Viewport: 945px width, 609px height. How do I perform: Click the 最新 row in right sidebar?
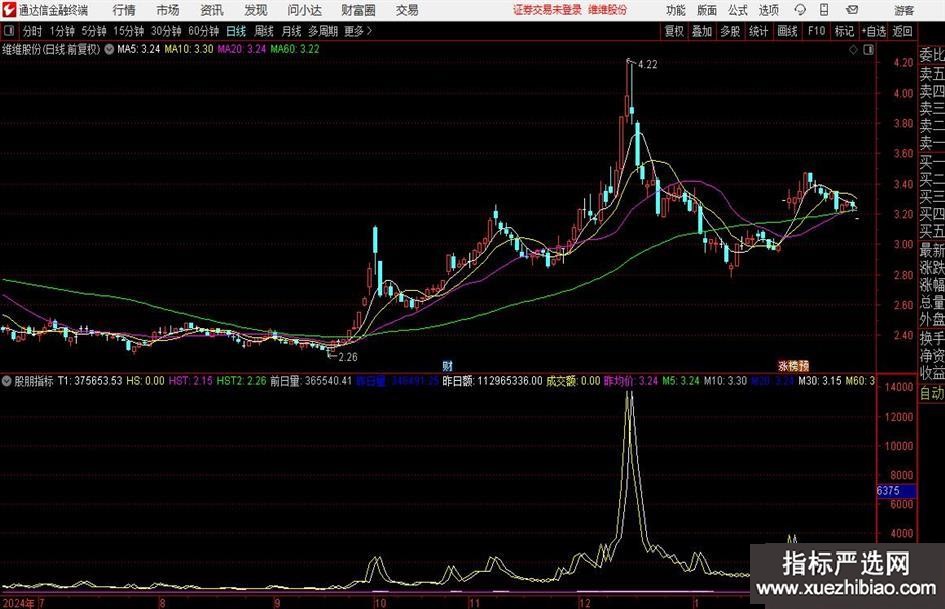click(x=932, y=250)
